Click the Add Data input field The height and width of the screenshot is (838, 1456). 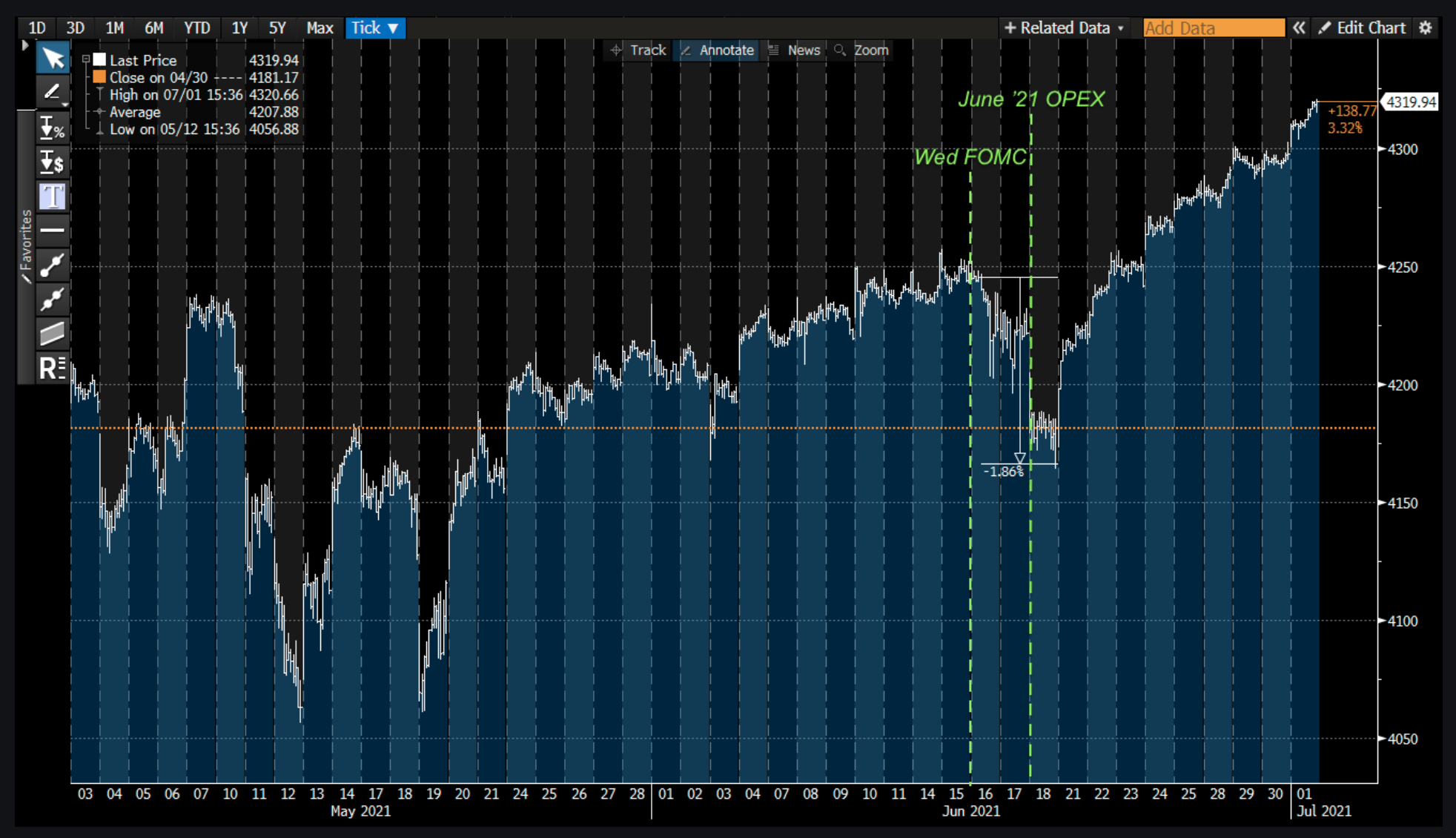1214,28
